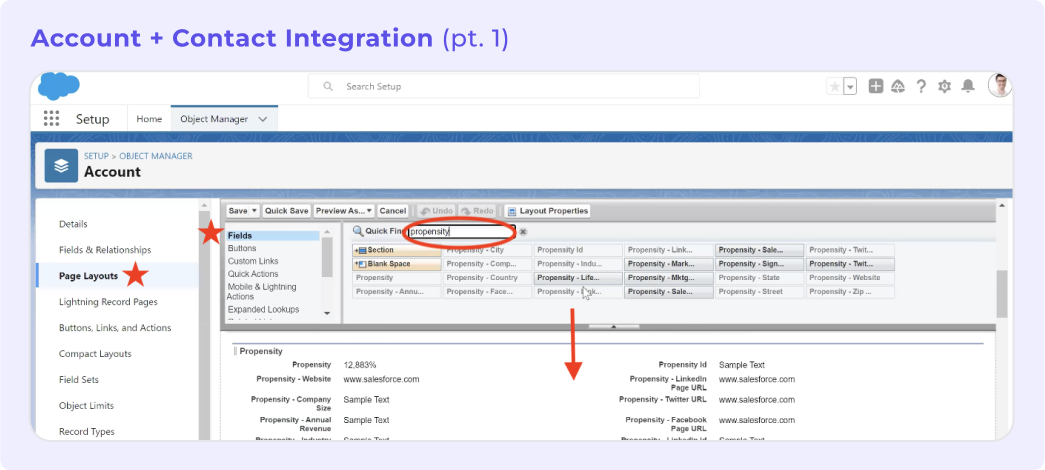The height and width of the screenshot is (470, 1045).
Task: Click the Quick Save button
Action: point(287,211)
